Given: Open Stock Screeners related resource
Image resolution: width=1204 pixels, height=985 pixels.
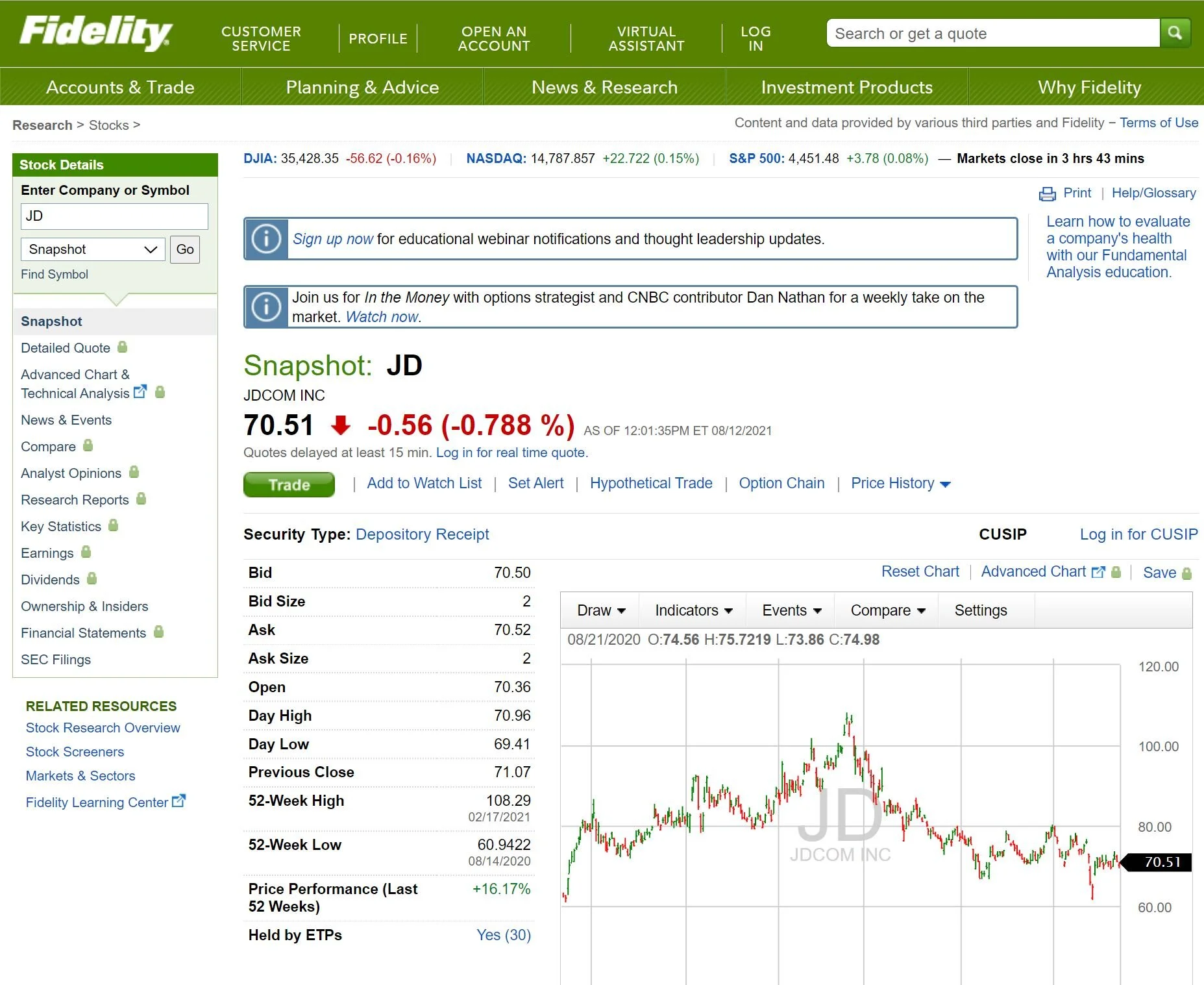Looking at the screenshot, I should (x=75, y=752).
